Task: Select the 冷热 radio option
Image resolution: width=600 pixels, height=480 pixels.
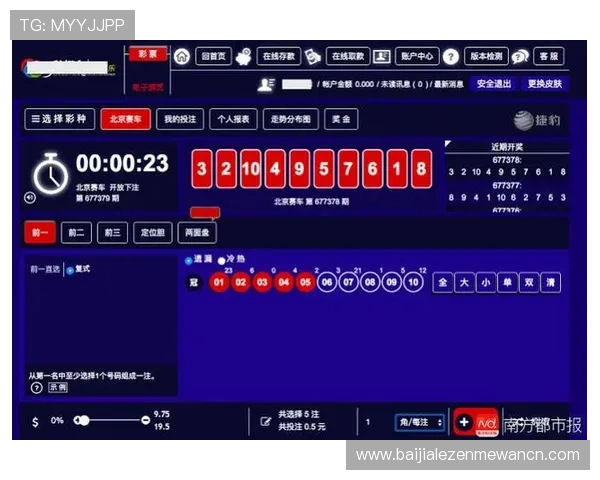Action: click(221, 260)
